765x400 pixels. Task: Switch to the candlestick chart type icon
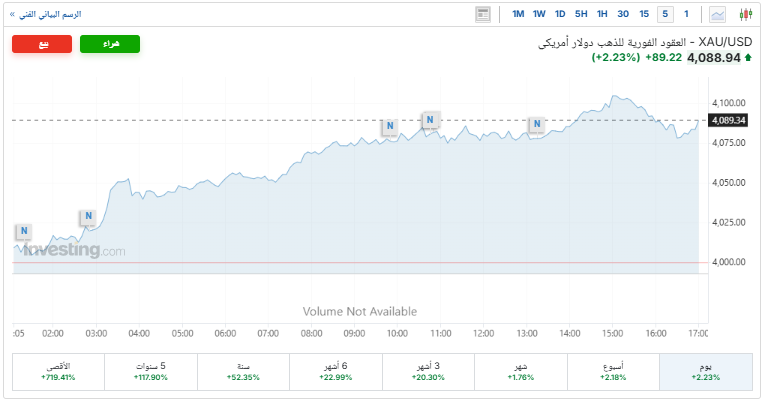pos(745,14)
